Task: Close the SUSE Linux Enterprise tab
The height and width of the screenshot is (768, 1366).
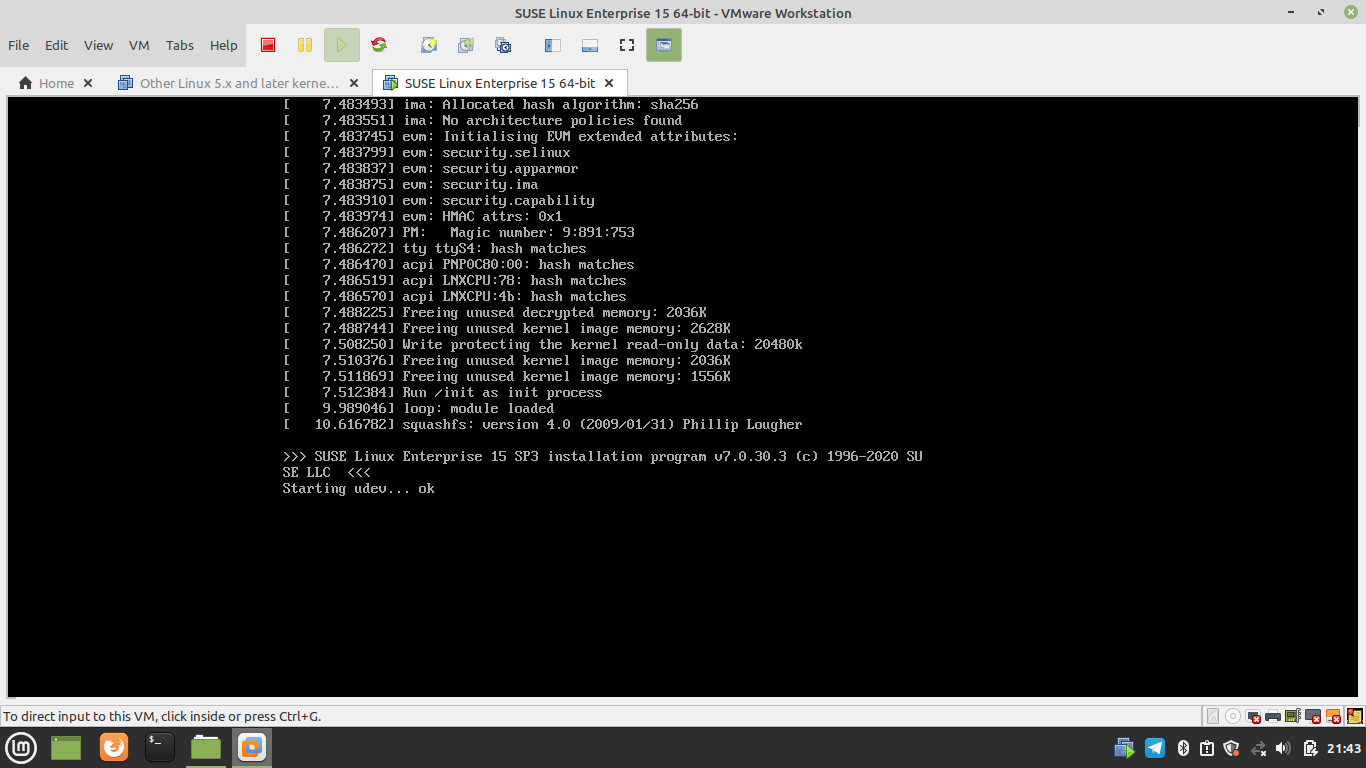Action: [610, 83]
